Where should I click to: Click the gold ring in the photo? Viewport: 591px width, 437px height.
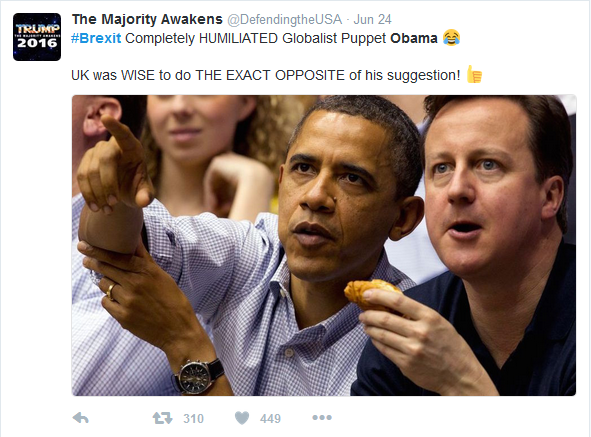click(x=110, y=292)
